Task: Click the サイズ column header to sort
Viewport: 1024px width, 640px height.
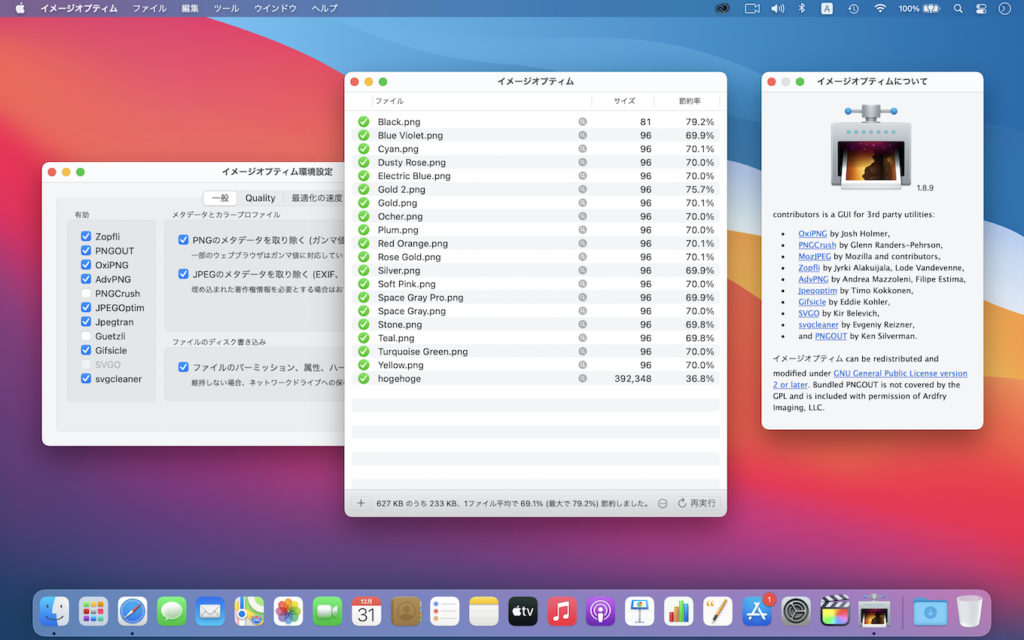Action: point(623,100)
